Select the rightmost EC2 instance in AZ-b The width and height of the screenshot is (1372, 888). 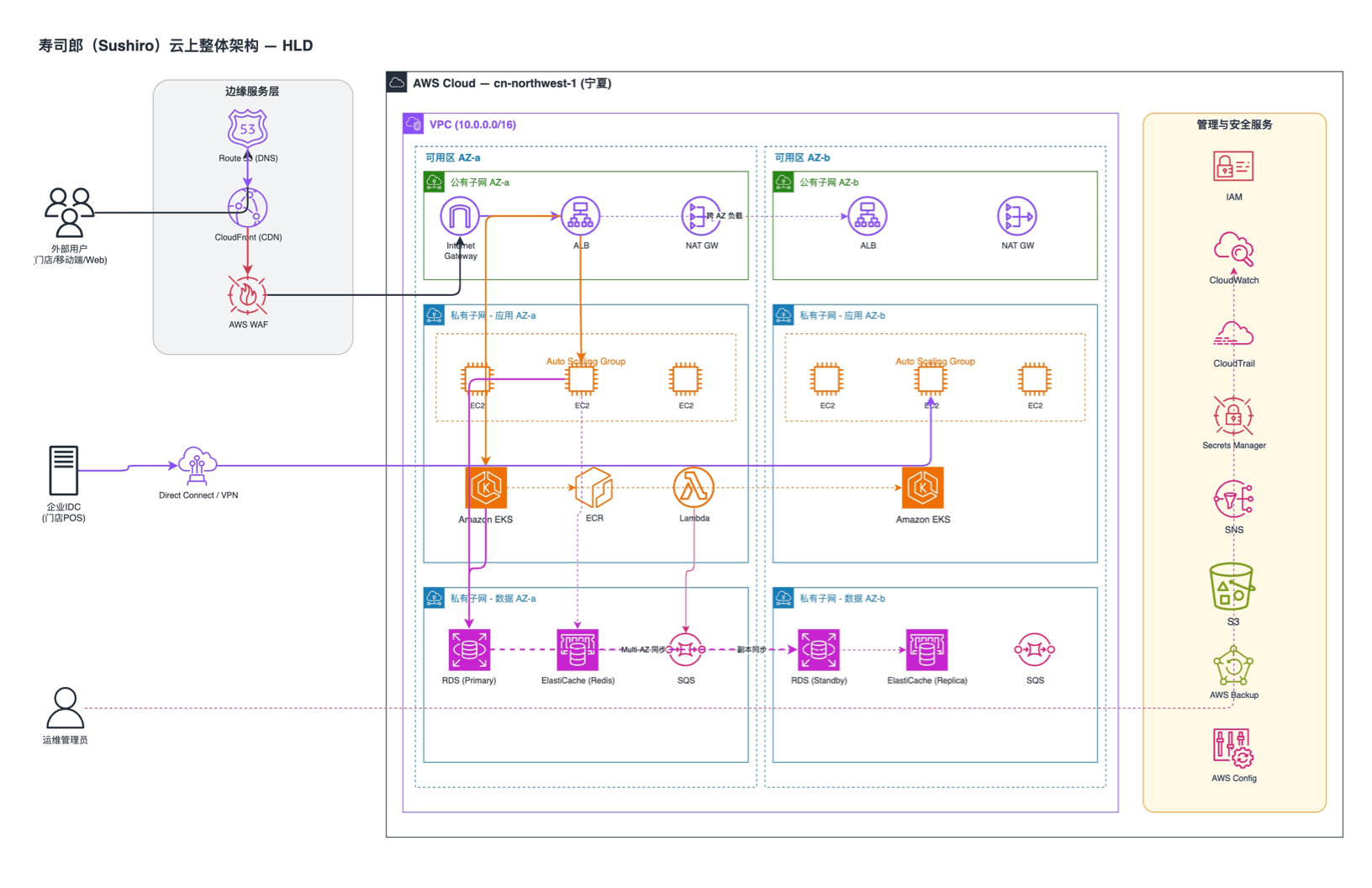coord(1034,379)
